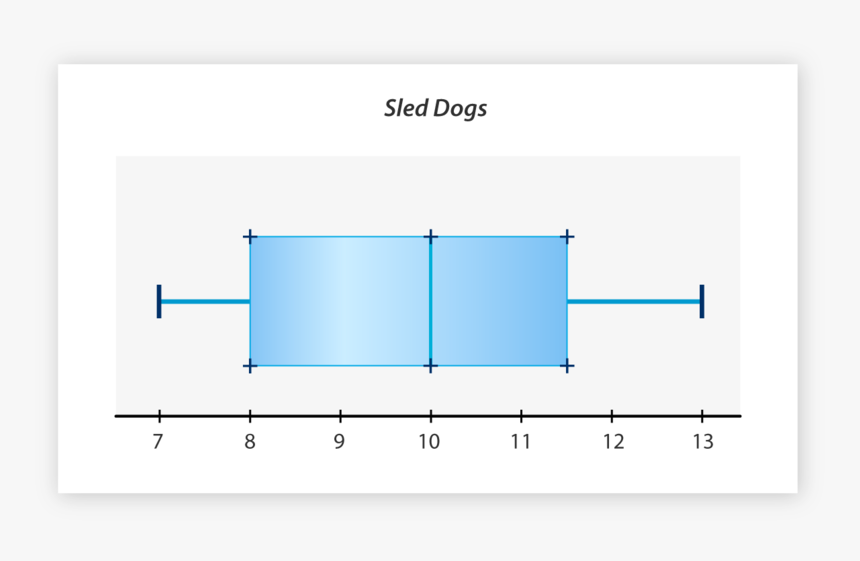Click the axis label 11
Image resolution: width=860 pixels, height=561 pixels.
(521, 442)
